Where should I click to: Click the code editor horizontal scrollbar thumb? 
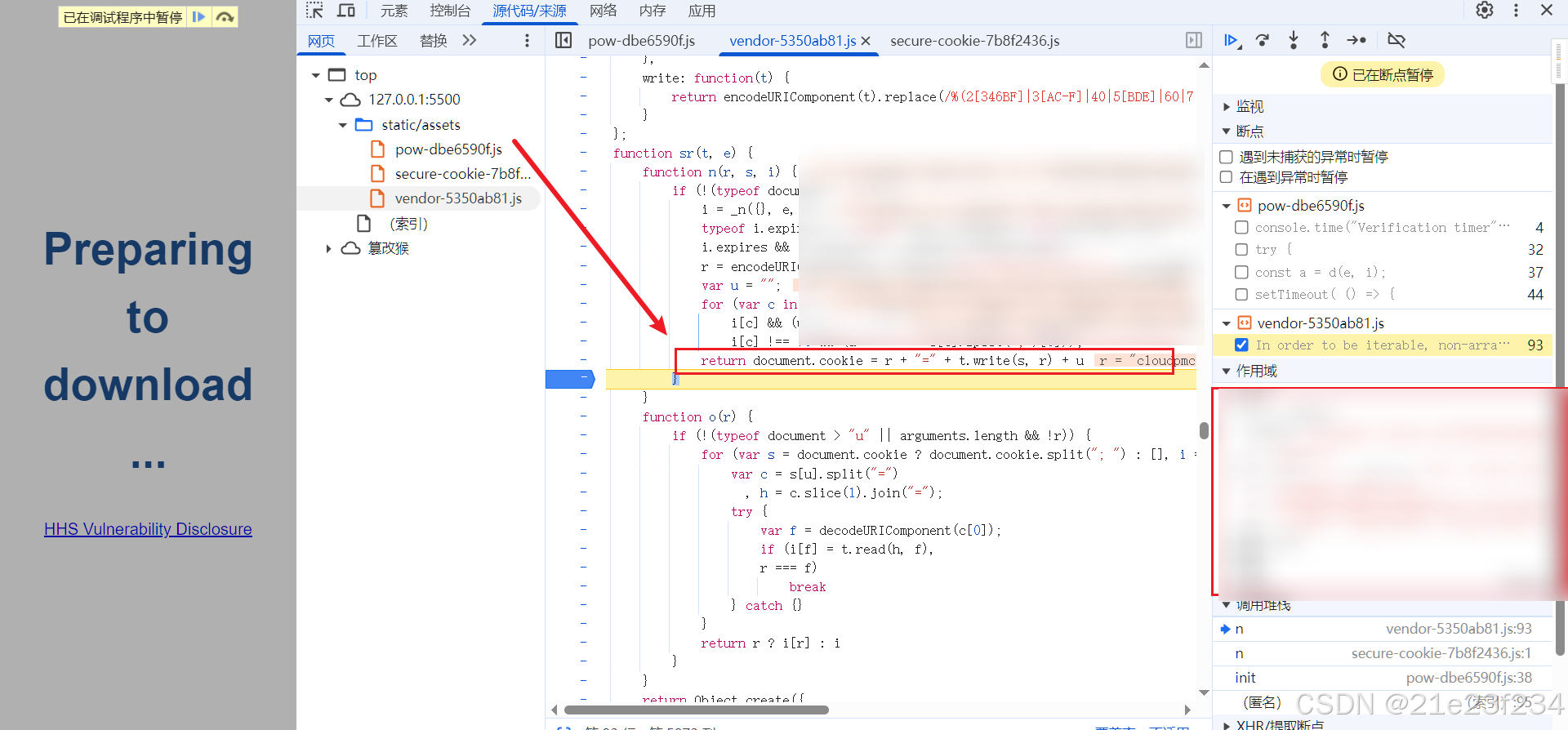695,710
